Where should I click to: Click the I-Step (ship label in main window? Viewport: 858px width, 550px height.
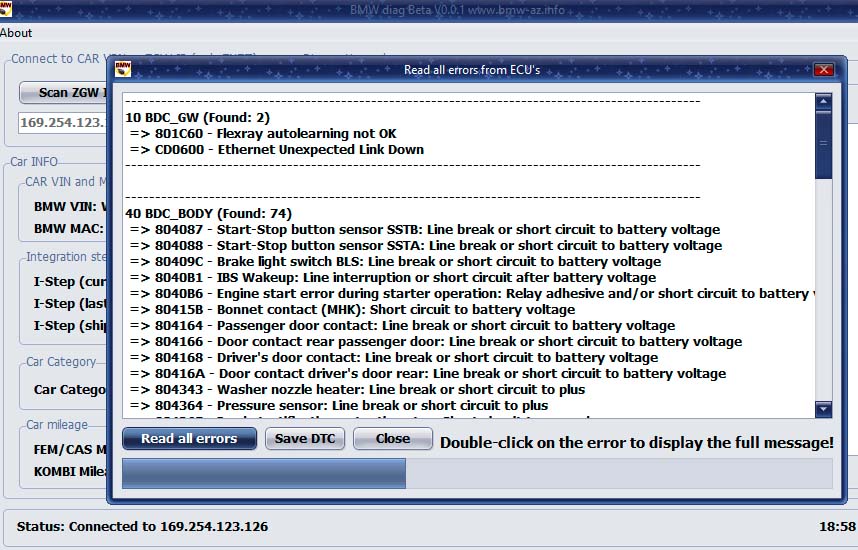pyautogui.click(x=70, y=326)
